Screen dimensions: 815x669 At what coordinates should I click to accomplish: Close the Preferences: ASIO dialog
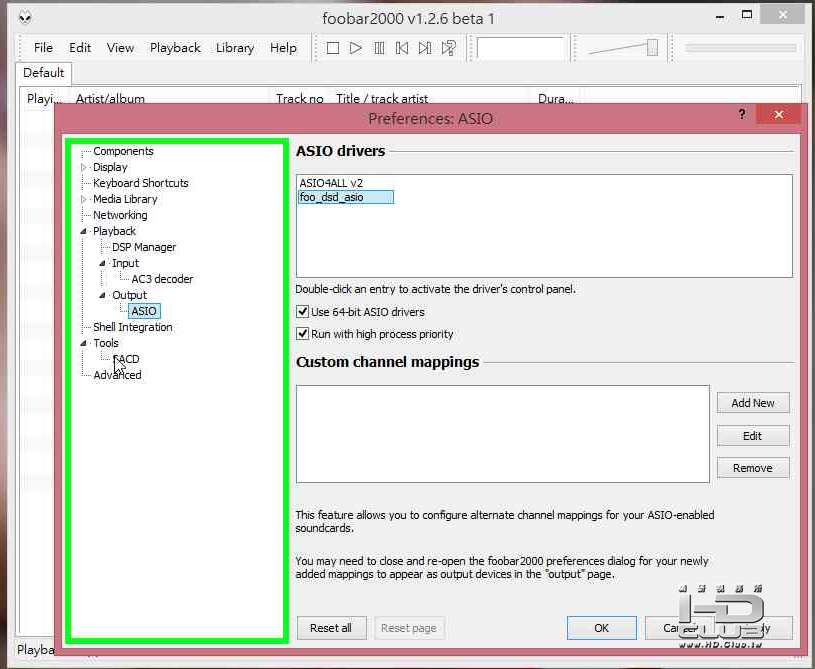(x=778, y=114)
